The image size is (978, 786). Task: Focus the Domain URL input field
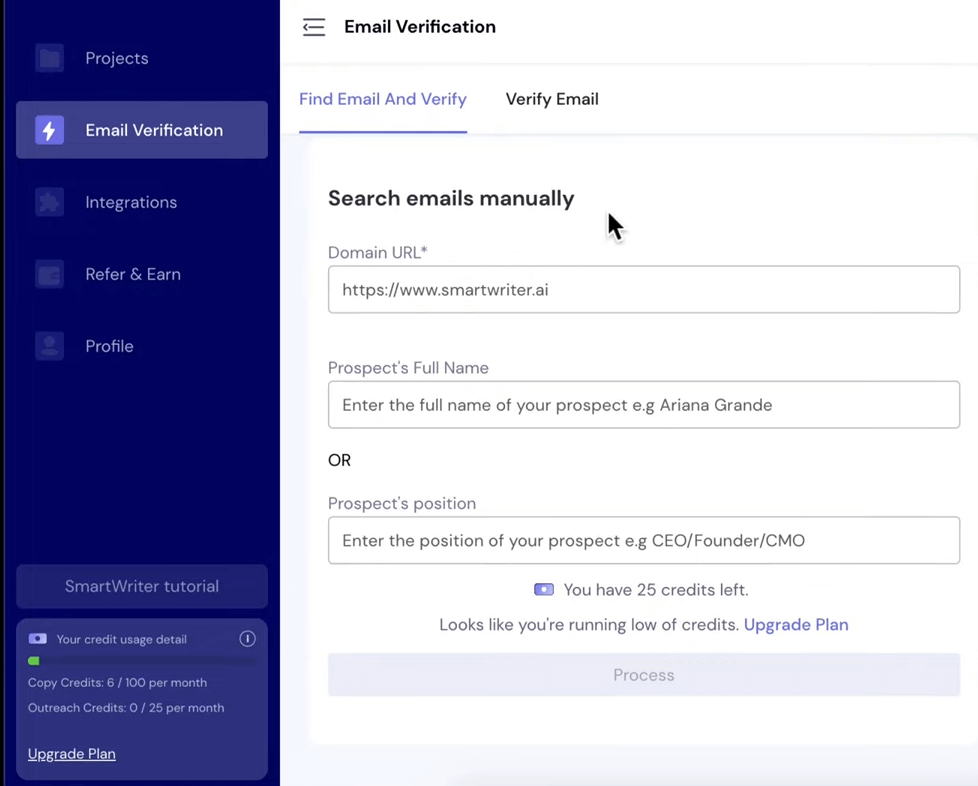click(643, 290)
